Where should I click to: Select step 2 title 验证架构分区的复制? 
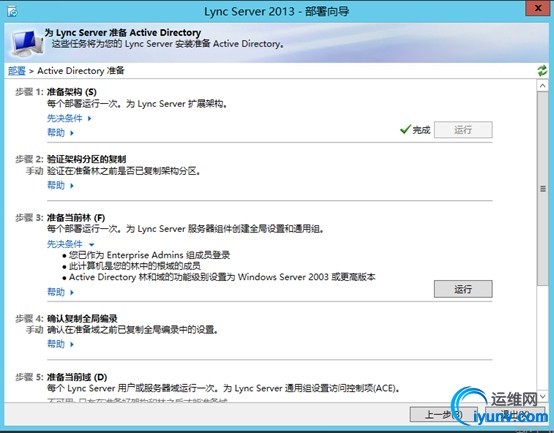[87, 159]
